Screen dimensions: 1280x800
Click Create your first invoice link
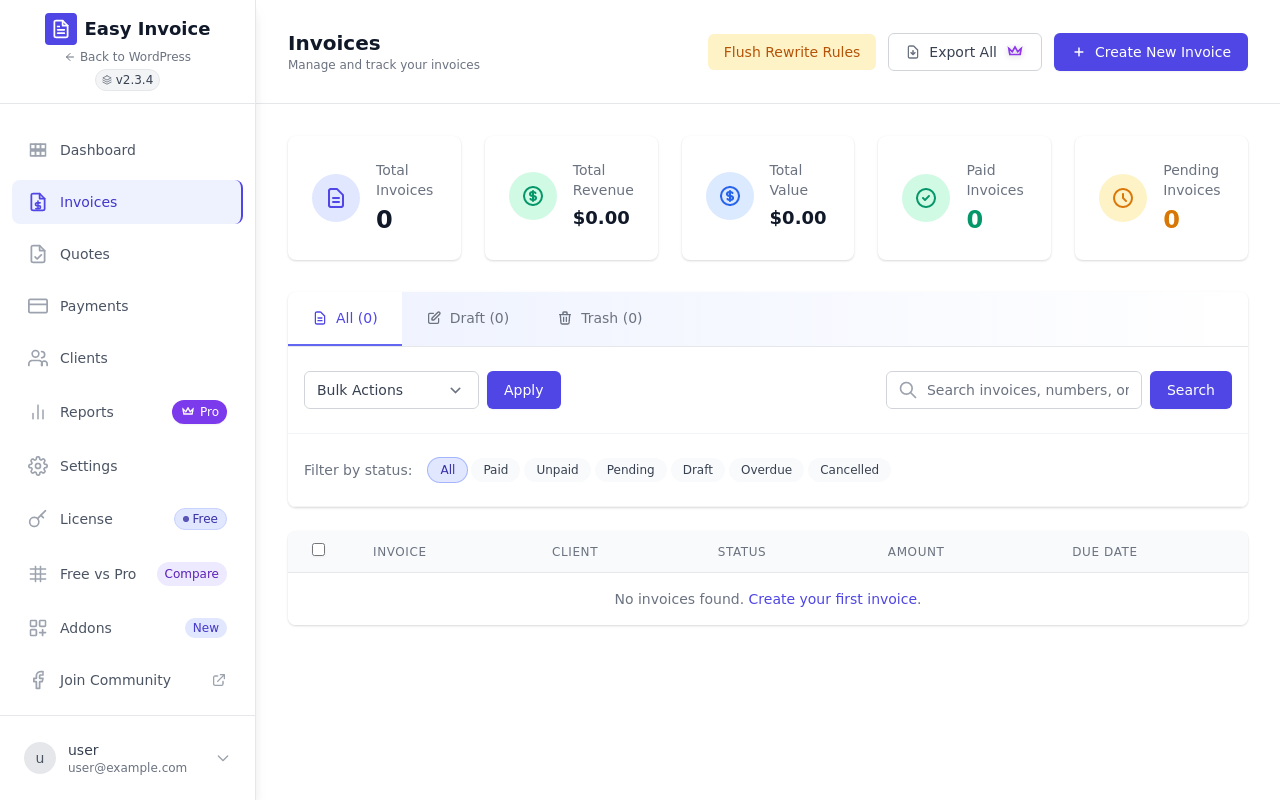click(833, 599)
